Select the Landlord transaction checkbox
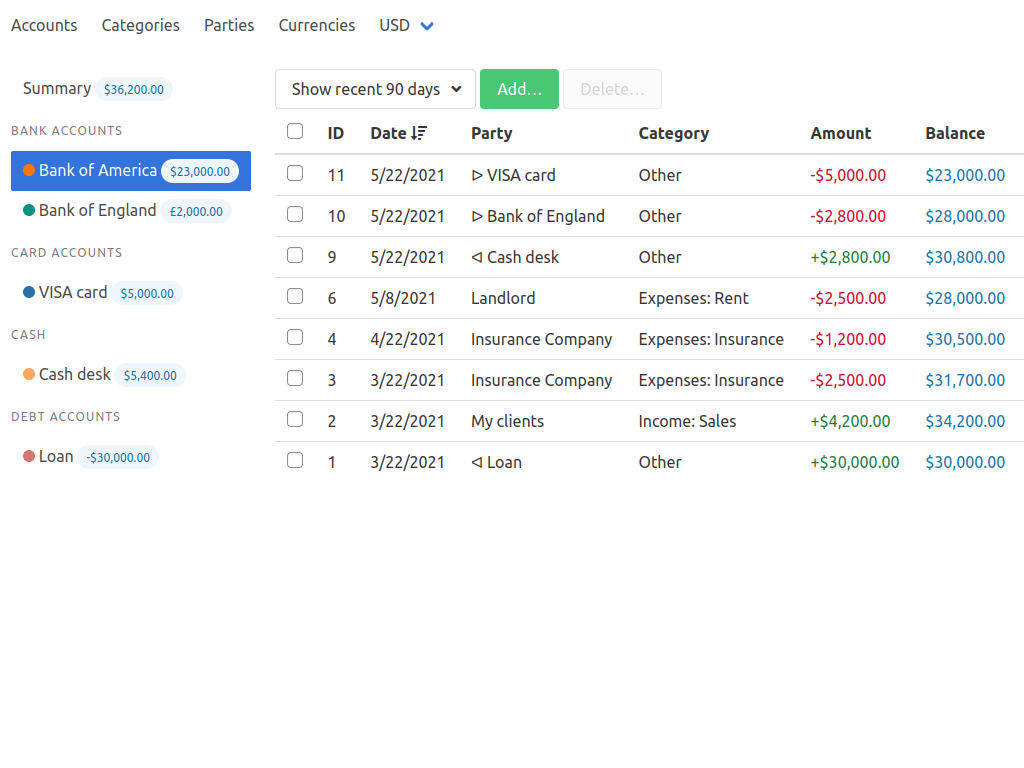 [295, 296]
